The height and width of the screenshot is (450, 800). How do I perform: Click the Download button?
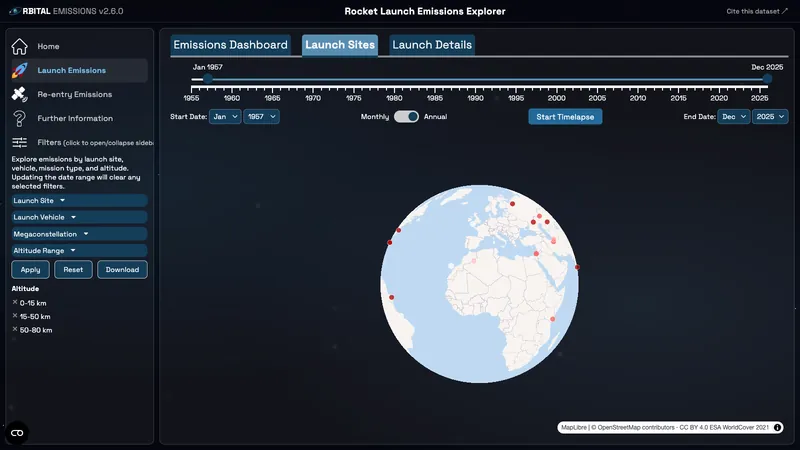[122, 269]
